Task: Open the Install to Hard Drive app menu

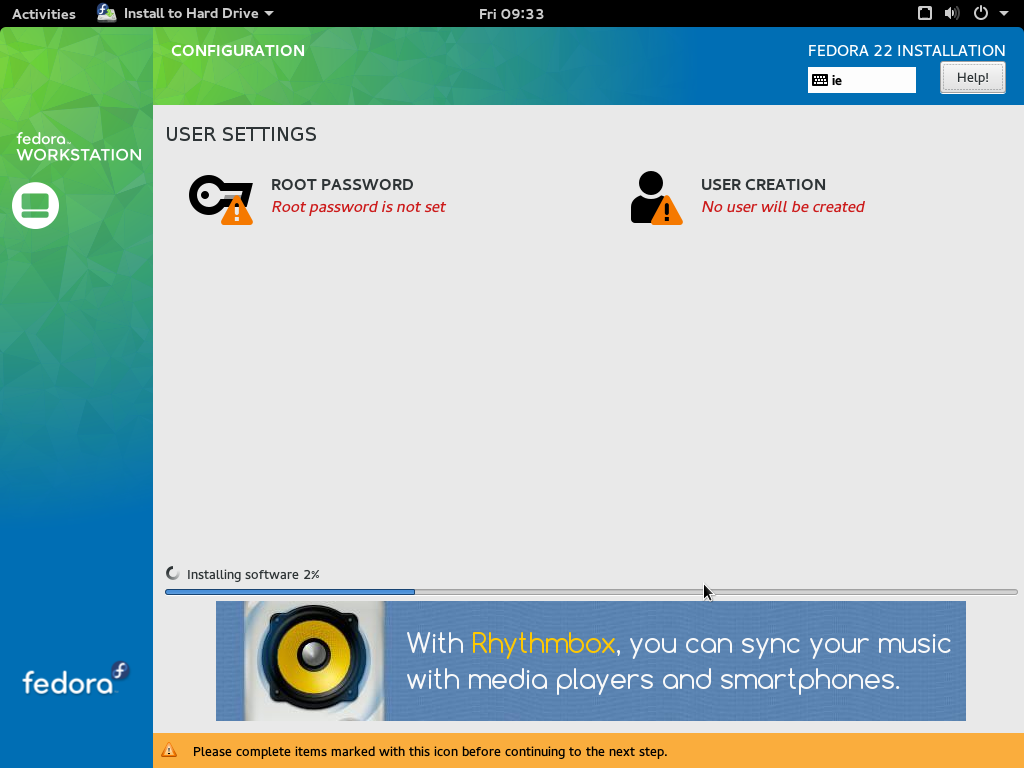Action: (185, 13)
